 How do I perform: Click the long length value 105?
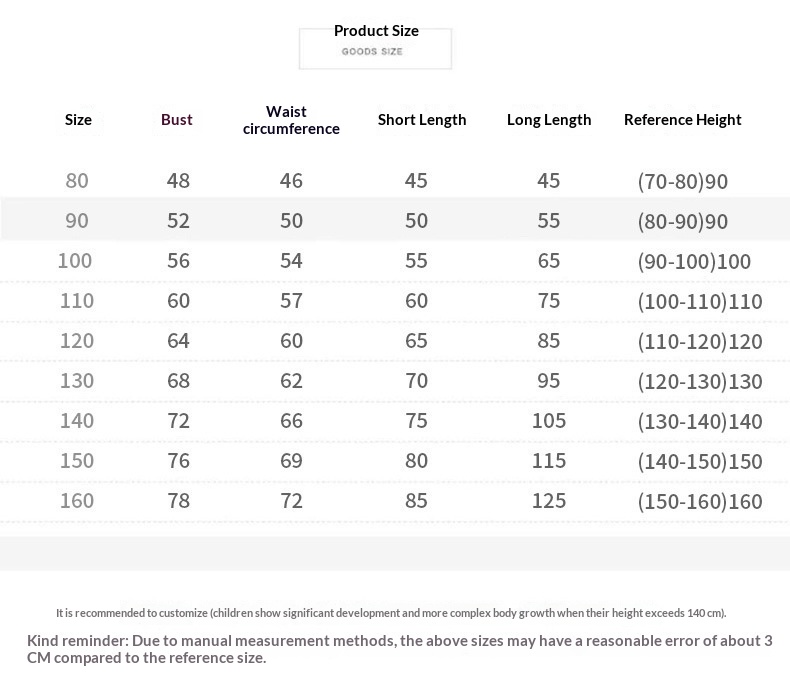549,421
